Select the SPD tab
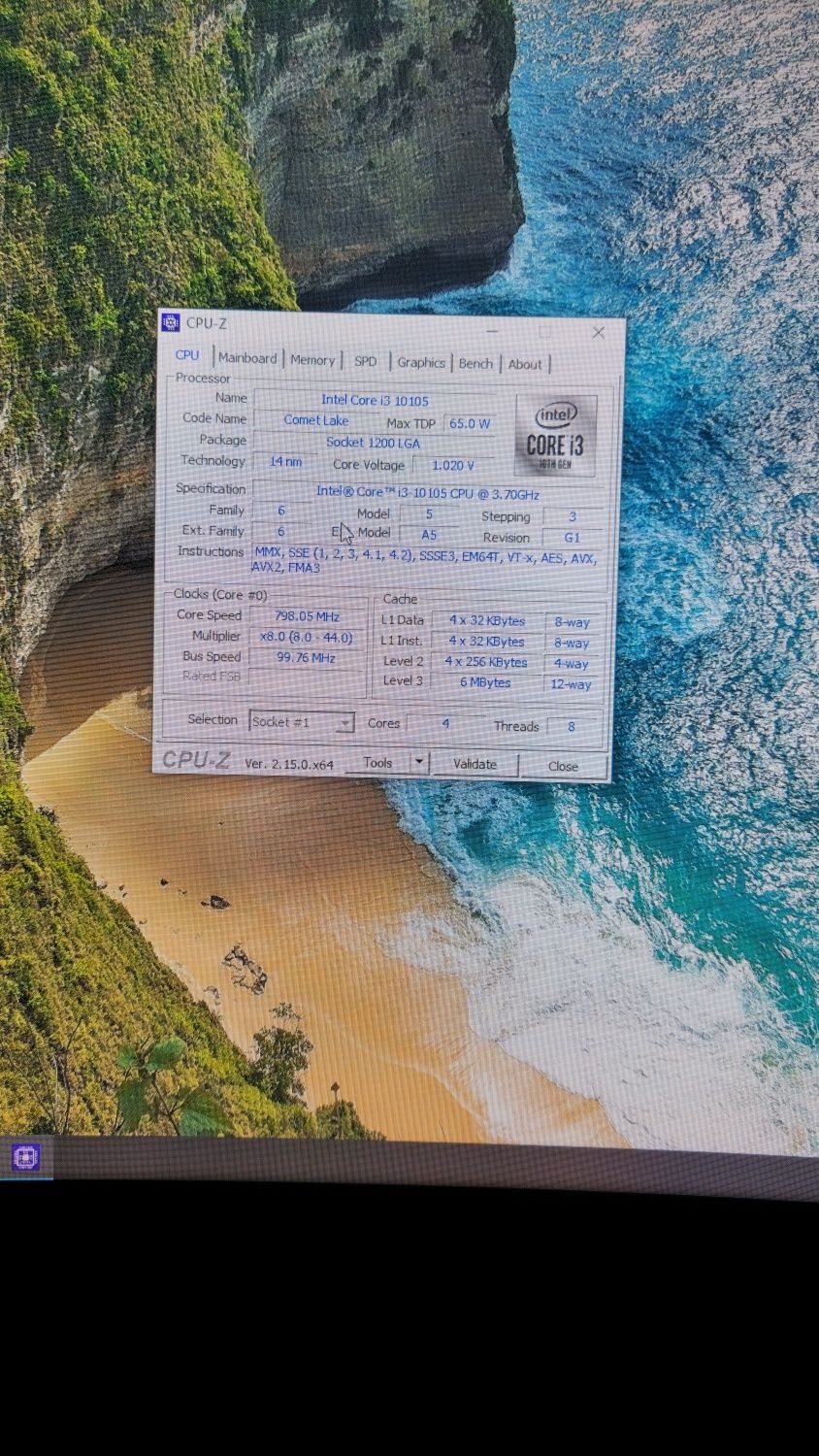This screenshot has width=819, height=1456. pyautogui.click(x=365, y=361)
